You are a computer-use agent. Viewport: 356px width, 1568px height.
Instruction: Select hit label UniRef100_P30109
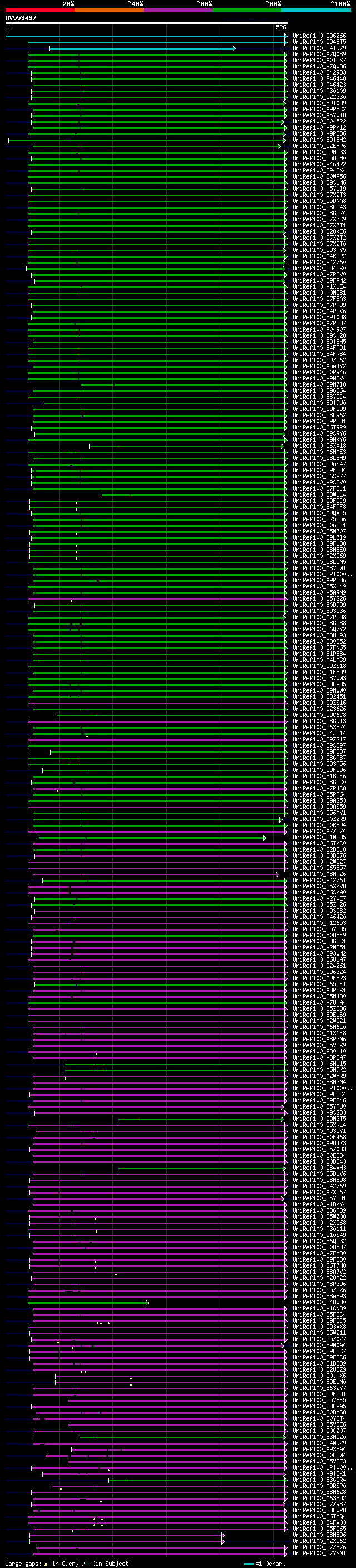pyautogui.click(x=319, y=91)
